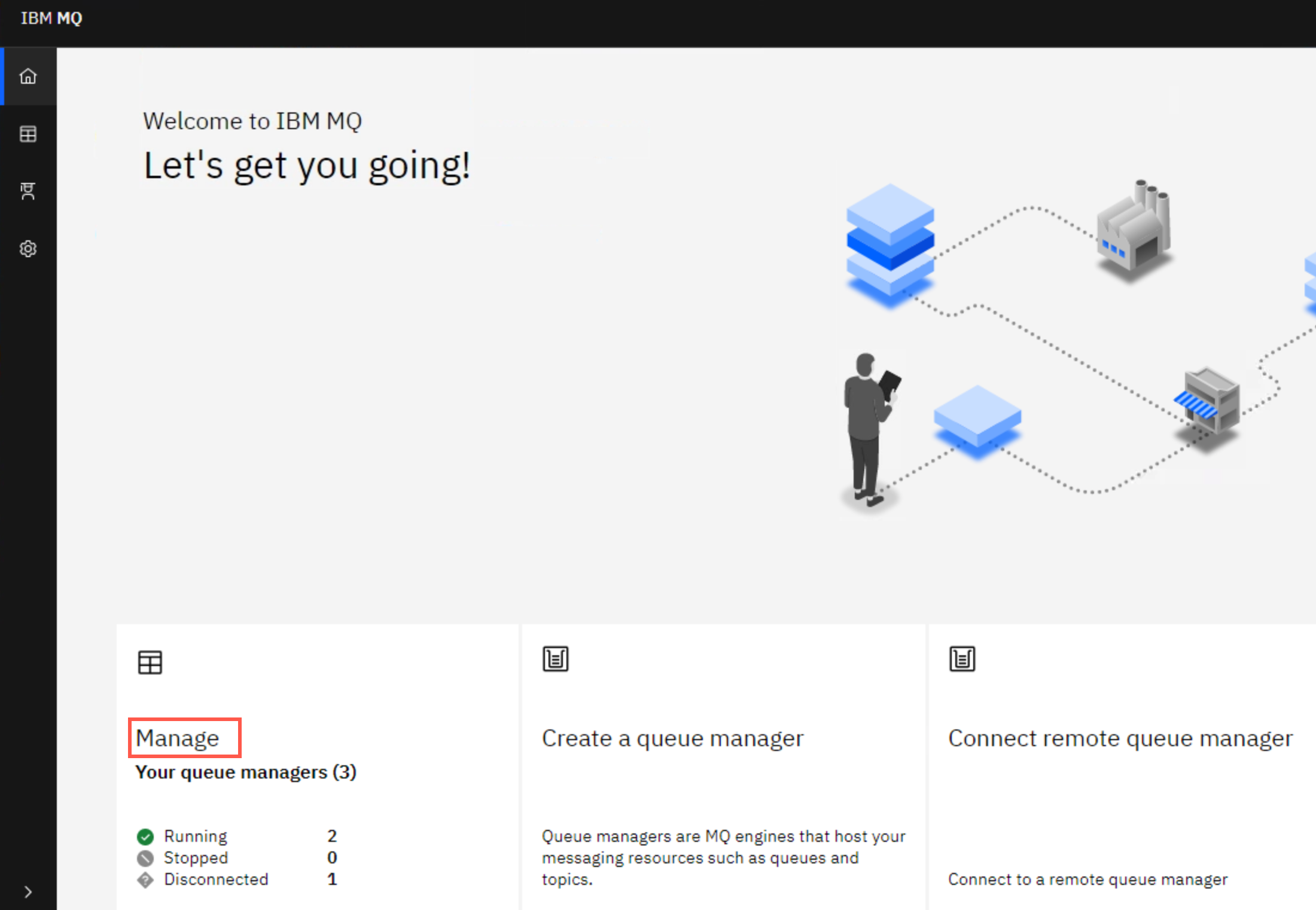Click the Disconnected status icon
The image size is (1316, 910).
(x=145, y=880)
